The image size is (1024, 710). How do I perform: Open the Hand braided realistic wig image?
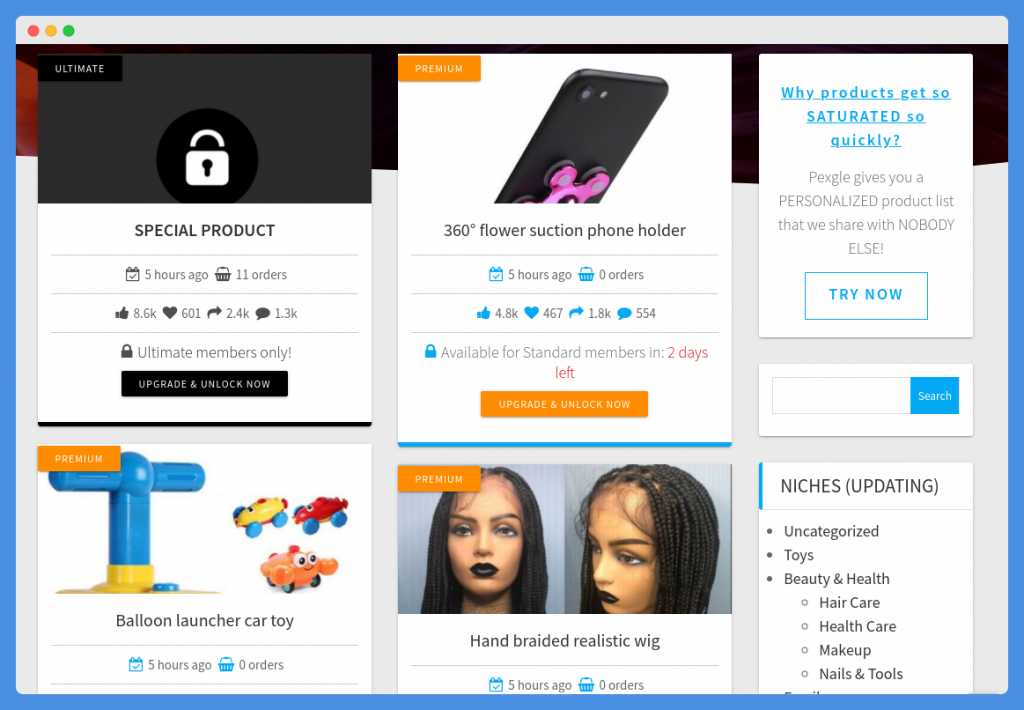click(565, 540)
